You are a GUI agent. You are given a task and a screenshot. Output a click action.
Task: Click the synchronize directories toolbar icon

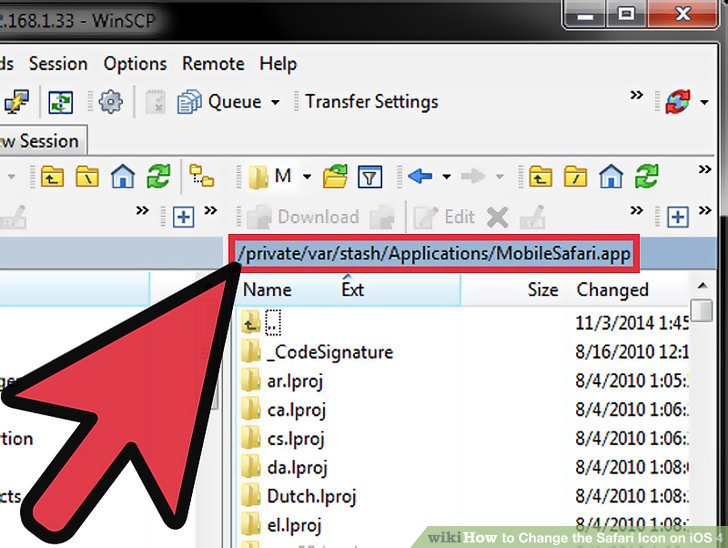point(61,102)
